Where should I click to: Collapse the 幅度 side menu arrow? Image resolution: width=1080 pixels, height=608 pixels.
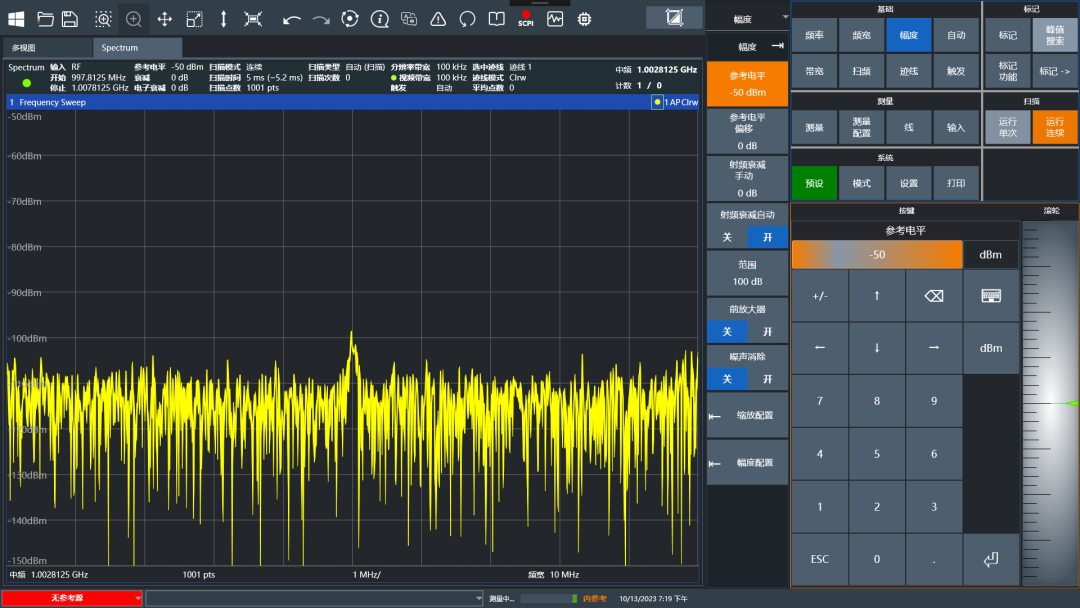pyautogui.click(x=778, y=46)
